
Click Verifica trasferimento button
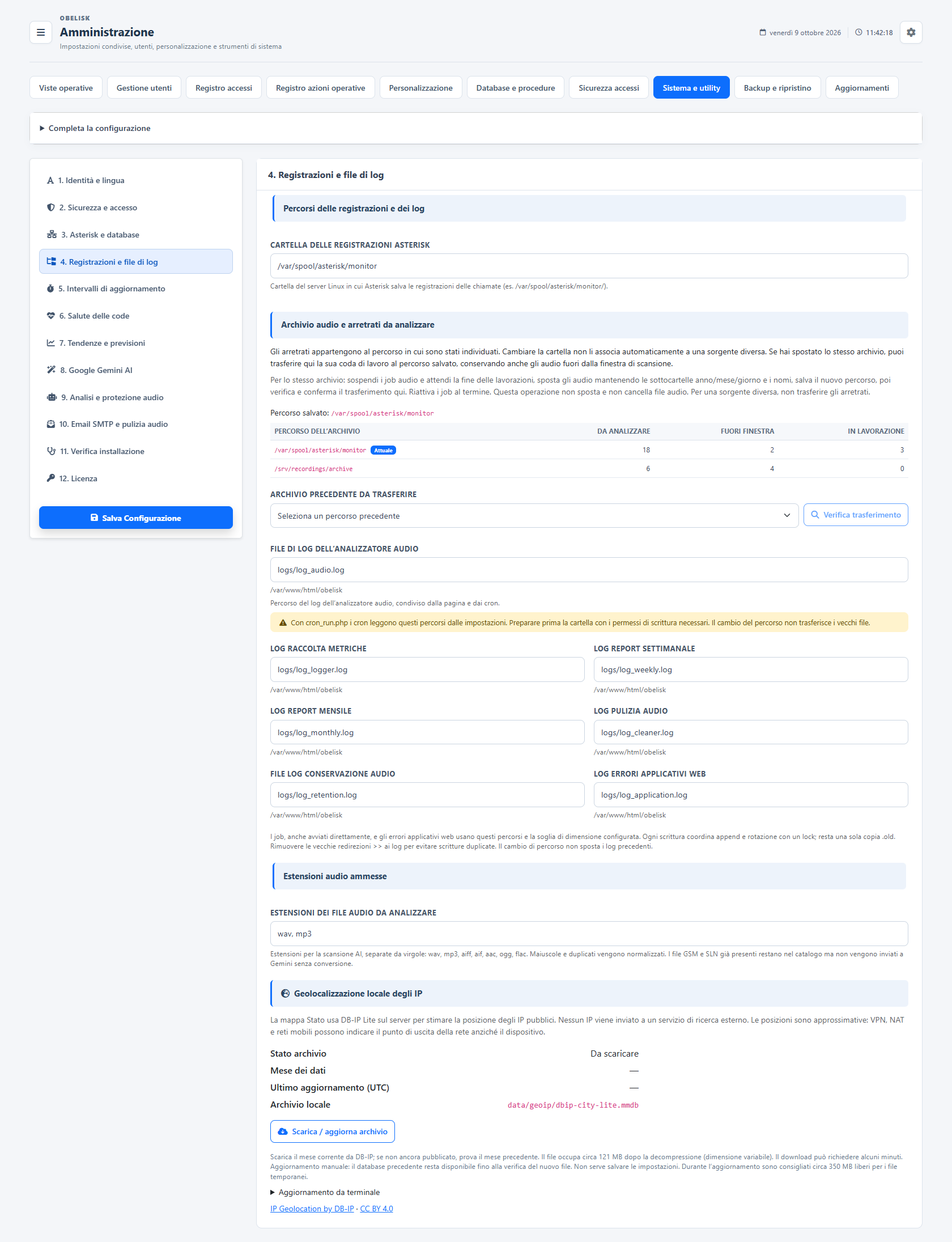(x=856, y=515)
